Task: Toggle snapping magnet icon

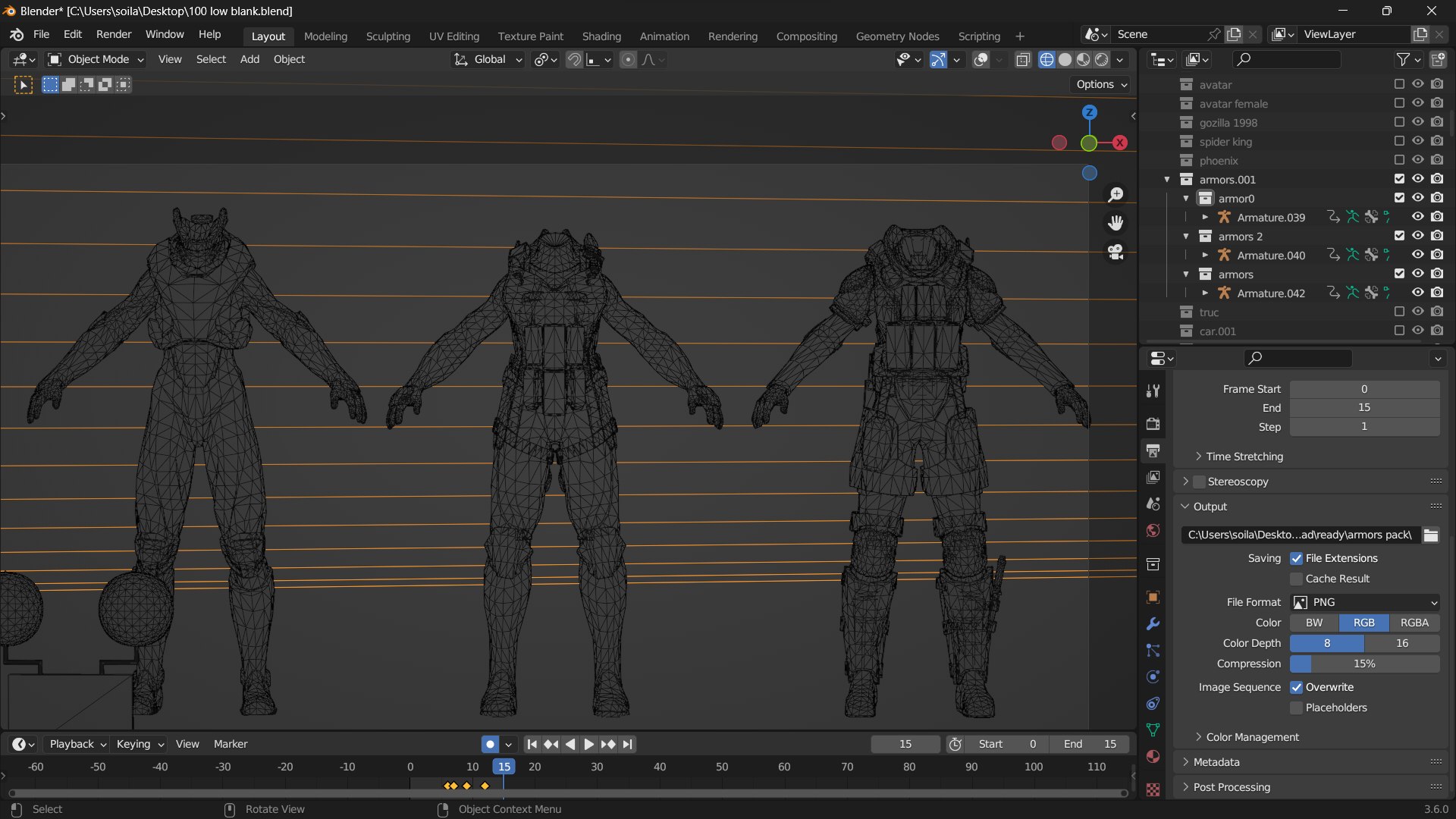Action: click(x=574, y=59)
